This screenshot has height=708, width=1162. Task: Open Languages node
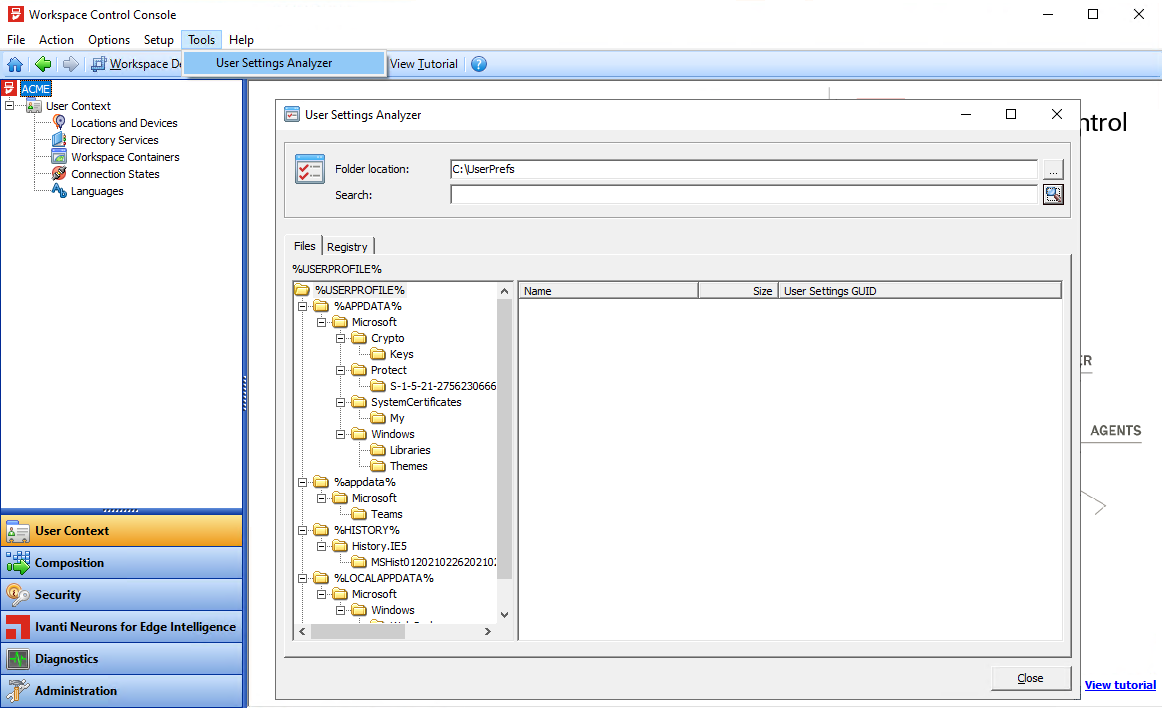click(97, 191)
